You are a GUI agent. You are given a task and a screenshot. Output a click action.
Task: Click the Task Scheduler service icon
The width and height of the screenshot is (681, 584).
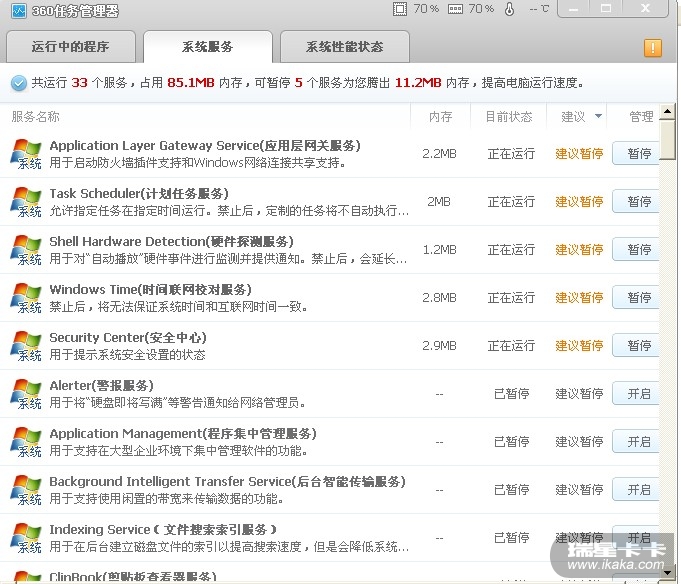pyautogui.click(x=26, y=202)
